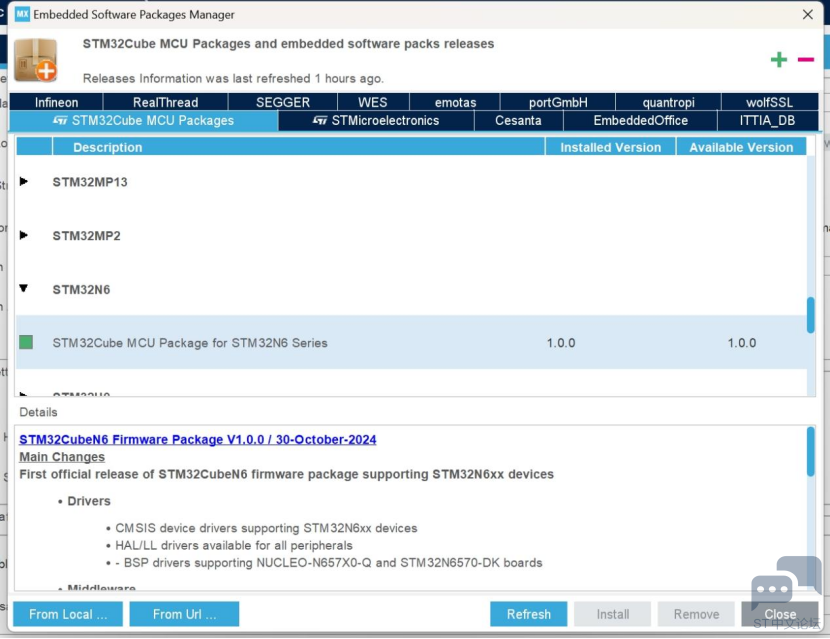Click the From Local button

68,614
